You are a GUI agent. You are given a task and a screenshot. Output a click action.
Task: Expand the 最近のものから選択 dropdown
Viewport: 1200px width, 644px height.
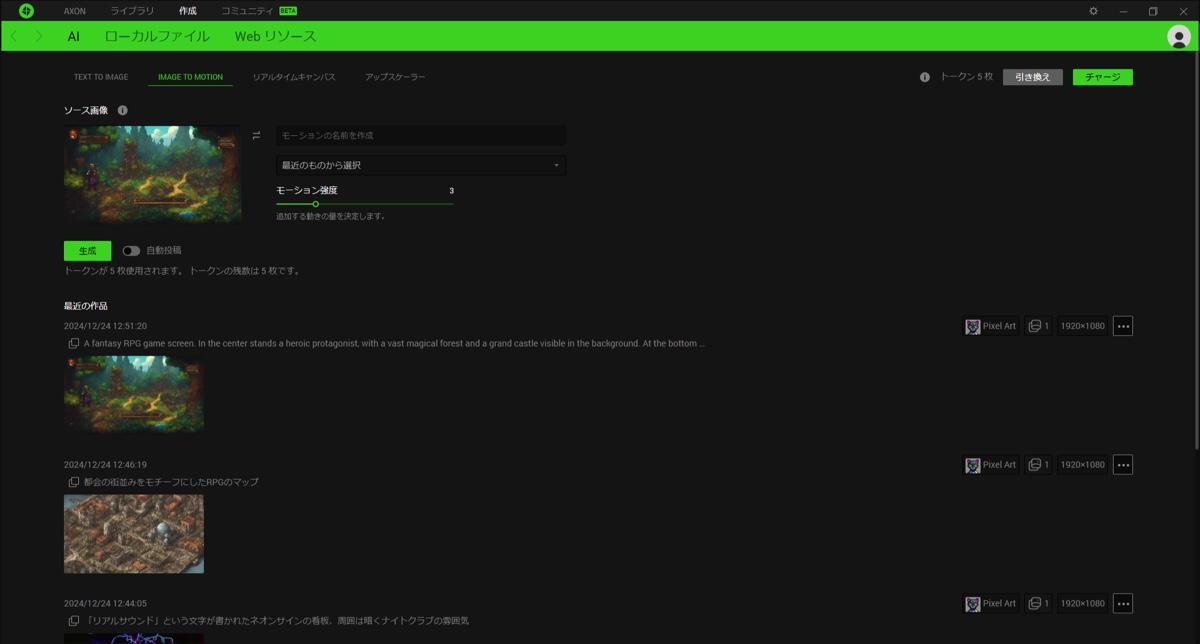tap(420, 165)
